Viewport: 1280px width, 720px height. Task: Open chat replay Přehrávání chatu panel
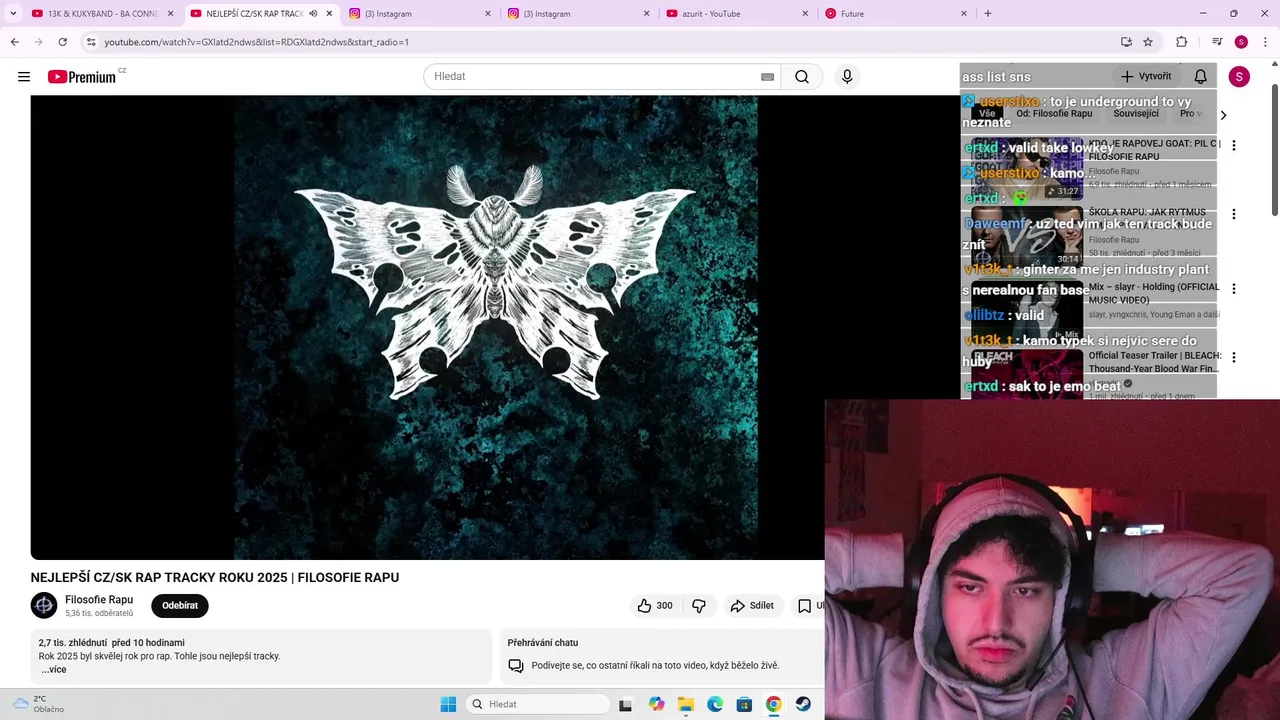point(661,656)
